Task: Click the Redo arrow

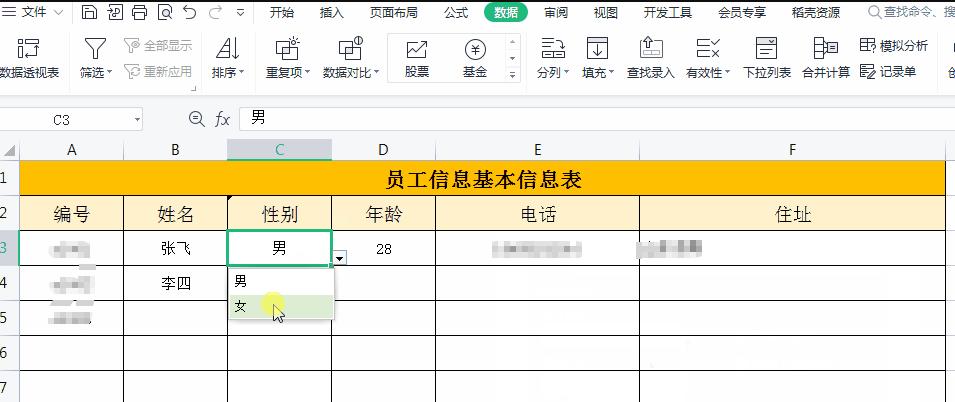Action: 215,12
